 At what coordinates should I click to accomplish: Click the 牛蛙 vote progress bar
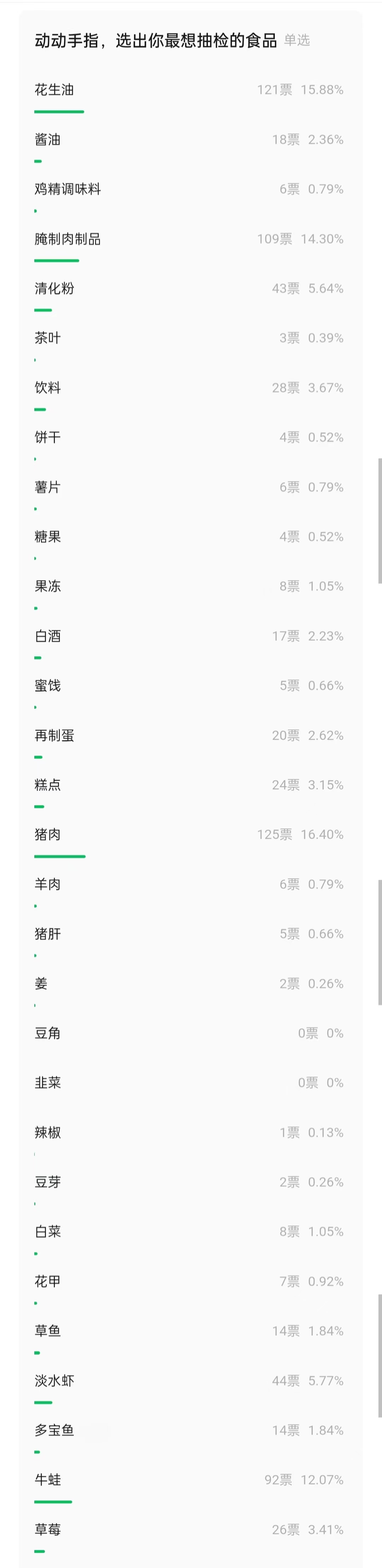53,1502
